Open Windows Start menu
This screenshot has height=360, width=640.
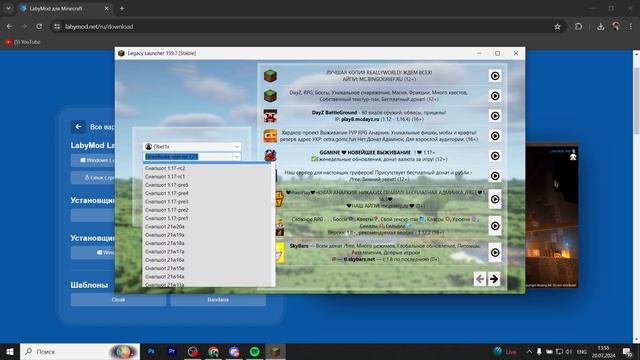pyautogui.click(x=10, y=351)
